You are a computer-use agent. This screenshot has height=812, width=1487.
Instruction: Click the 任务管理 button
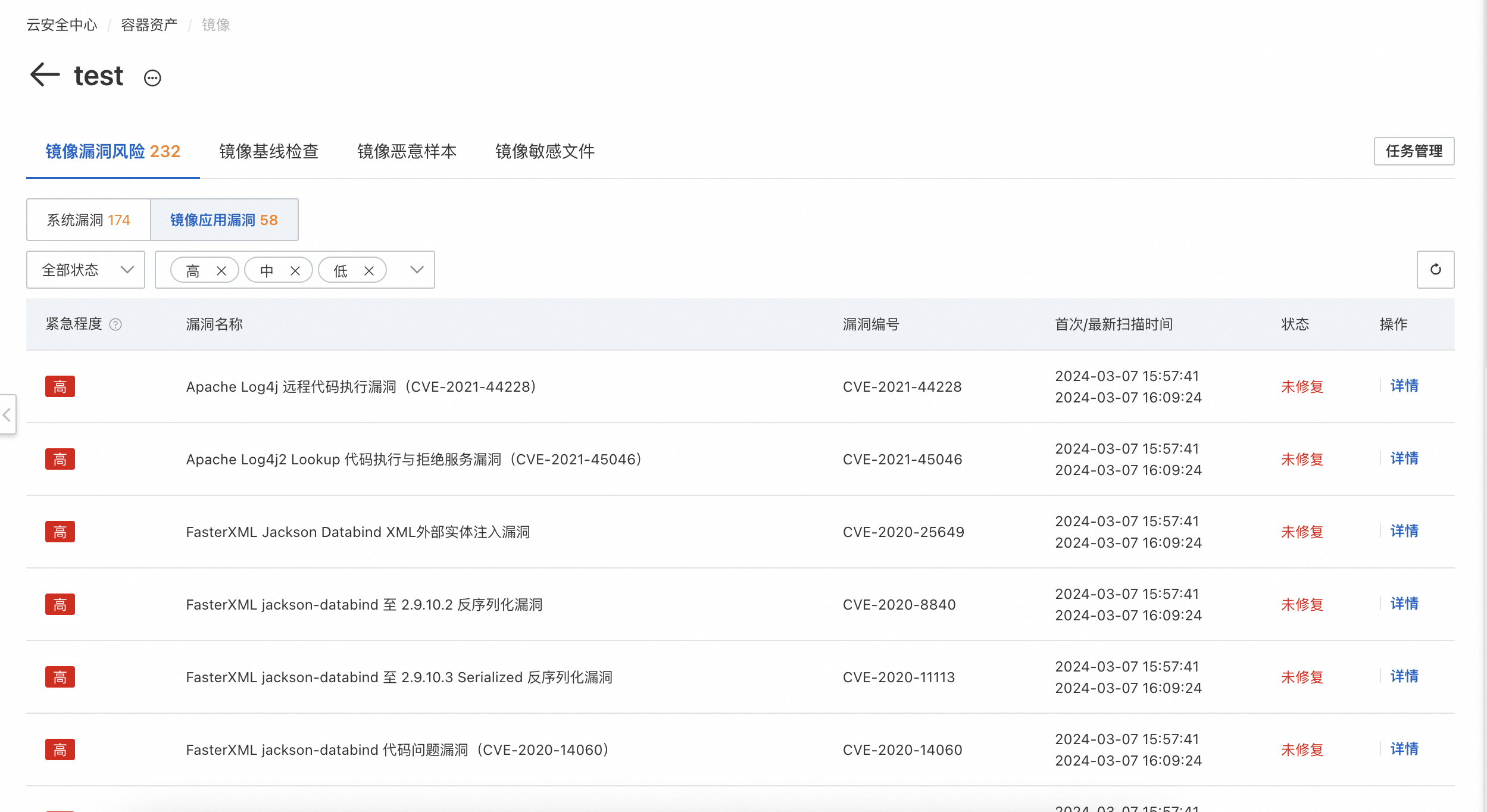1414,151
